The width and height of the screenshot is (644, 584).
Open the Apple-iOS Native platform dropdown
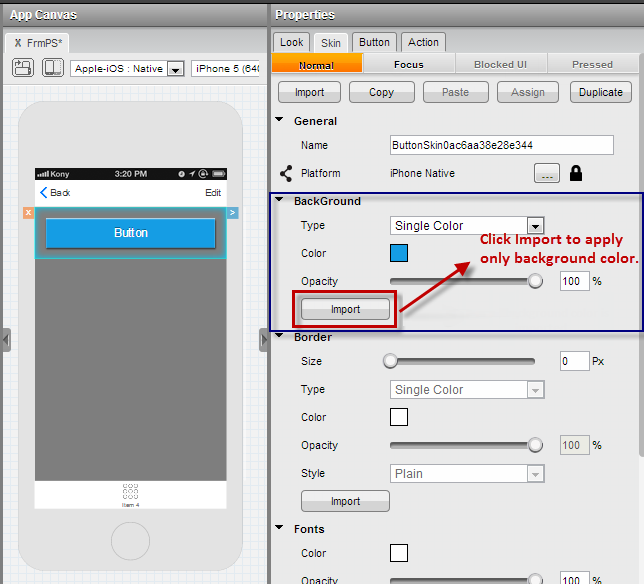pyautogui.click(x=176, y=69)
